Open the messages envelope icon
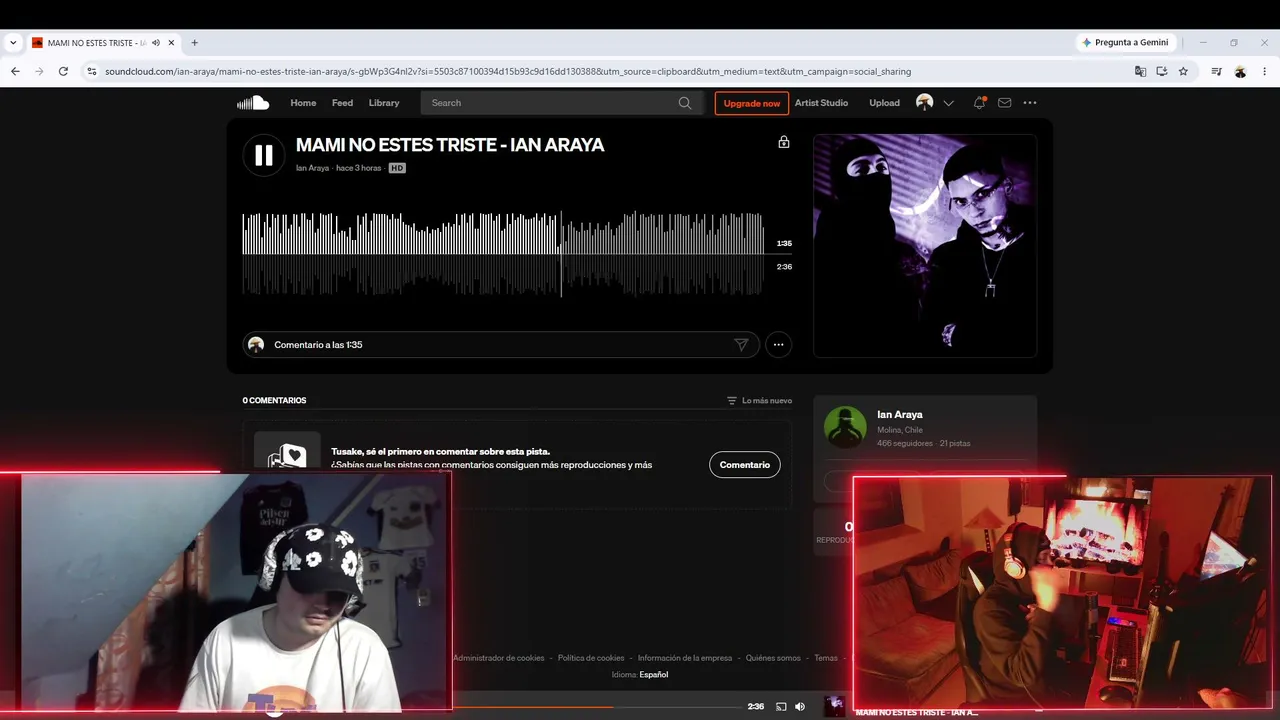Viewport: 1280px width, 720px height. [1005, 103]
